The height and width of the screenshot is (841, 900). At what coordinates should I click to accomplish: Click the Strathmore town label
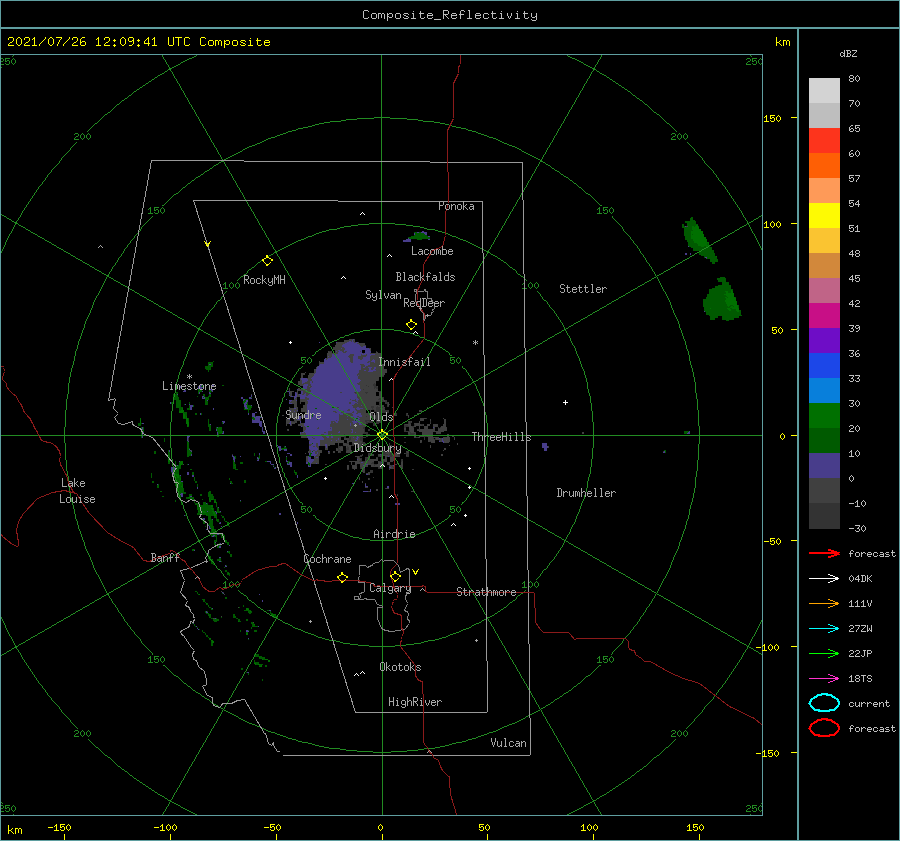(486, 592)
